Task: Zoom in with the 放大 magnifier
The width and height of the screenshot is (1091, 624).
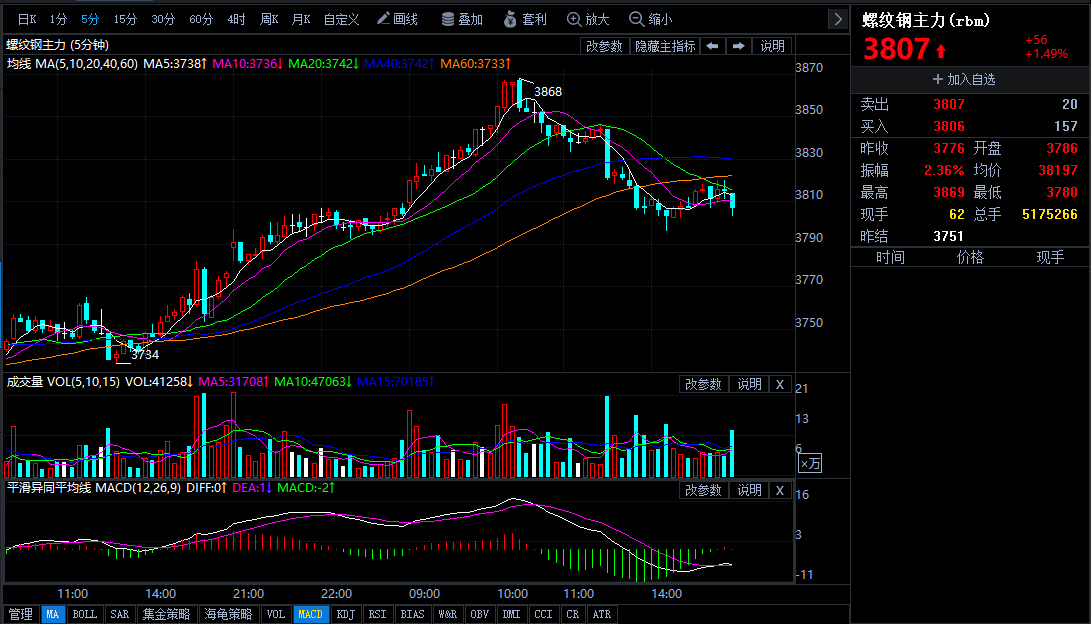Action: pyautogui.click(x=587, y=19)
